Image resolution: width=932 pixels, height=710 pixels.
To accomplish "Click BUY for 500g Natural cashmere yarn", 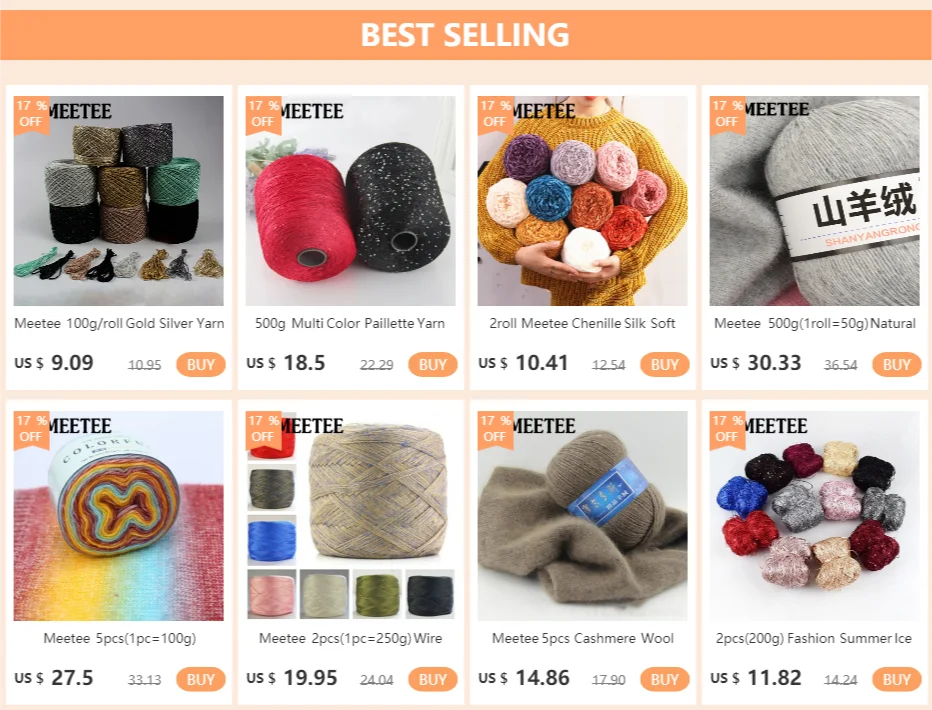I will [896, 365].
